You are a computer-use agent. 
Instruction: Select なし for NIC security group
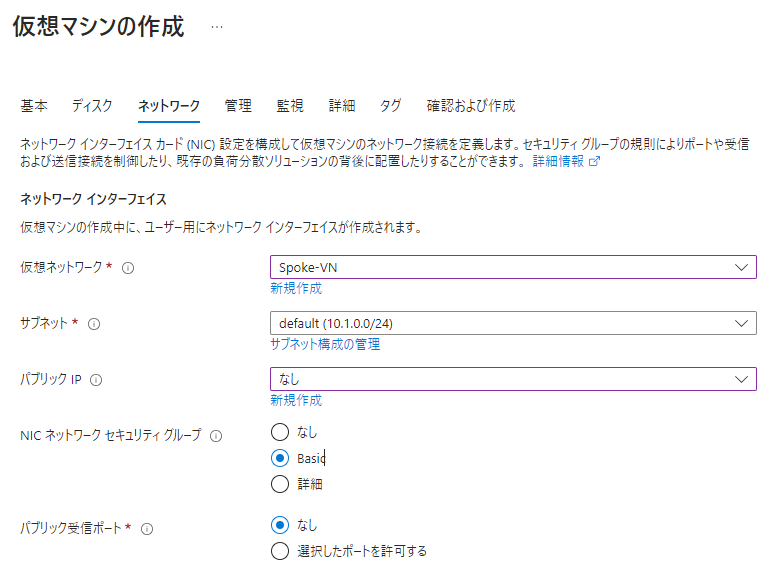pyautogui.click(x=280, y=433)
